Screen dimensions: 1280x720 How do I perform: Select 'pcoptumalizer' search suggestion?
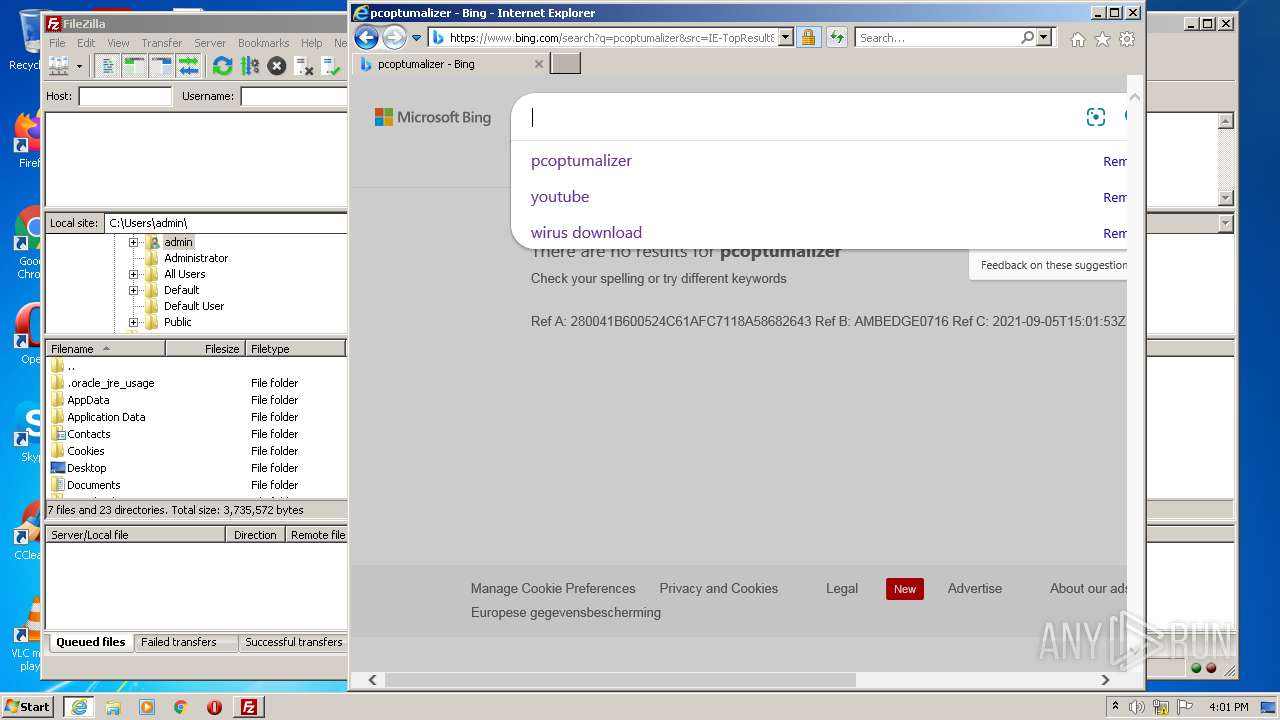(x=581, y=161)
